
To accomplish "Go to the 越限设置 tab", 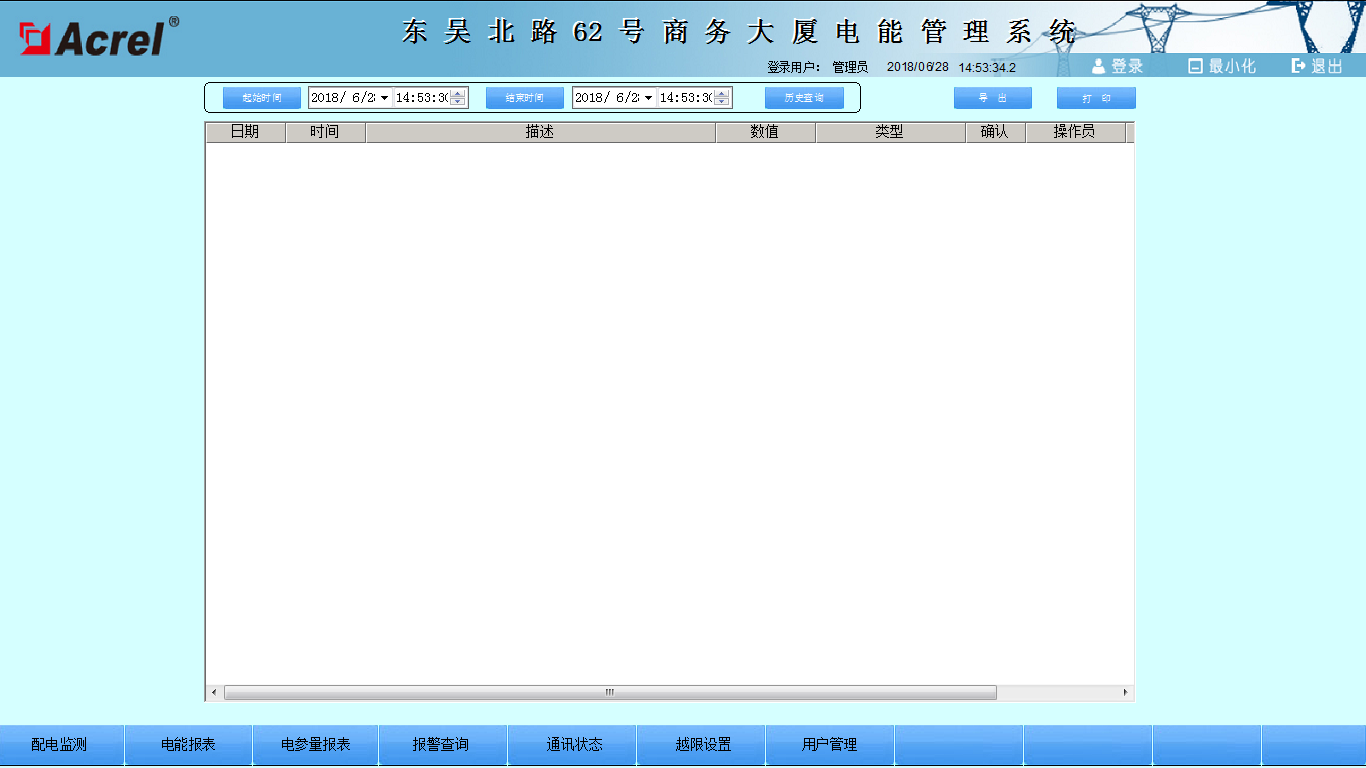I will tap(703, 745).
